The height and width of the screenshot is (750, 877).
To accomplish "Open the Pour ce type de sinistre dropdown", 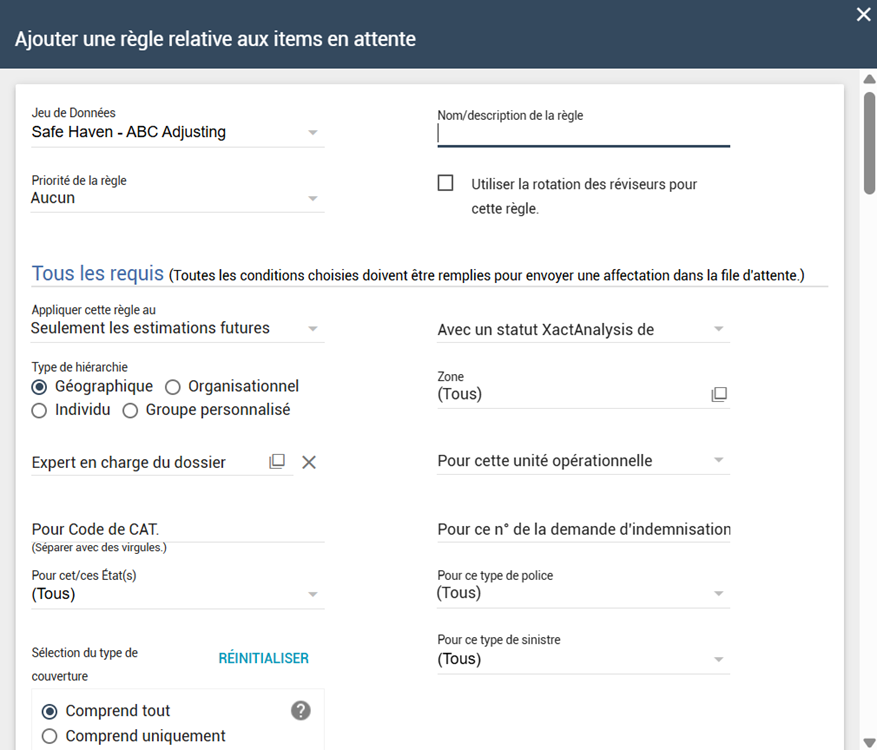I will [718, 659].
